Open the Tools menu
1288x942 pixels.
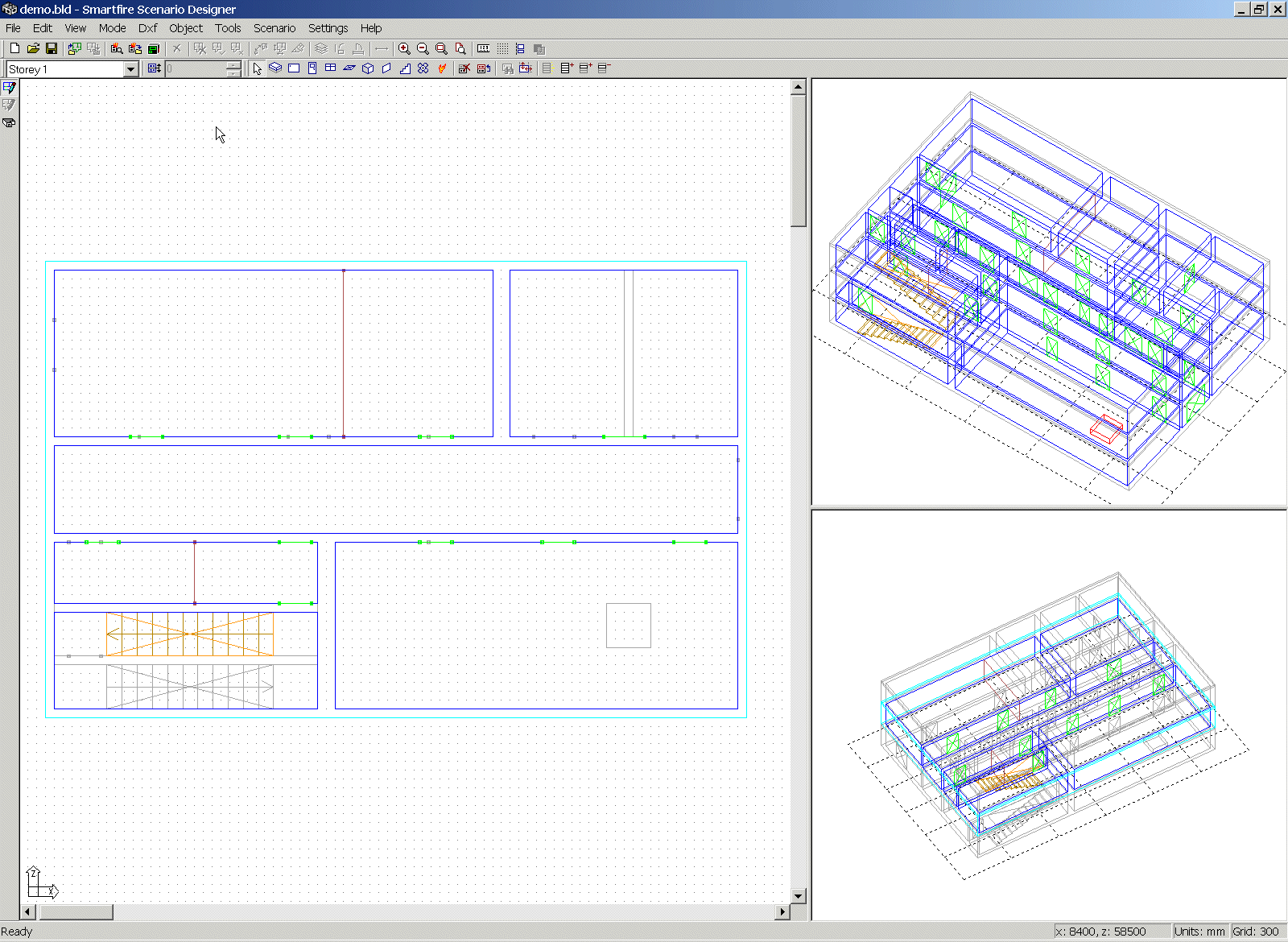point(228,28)
